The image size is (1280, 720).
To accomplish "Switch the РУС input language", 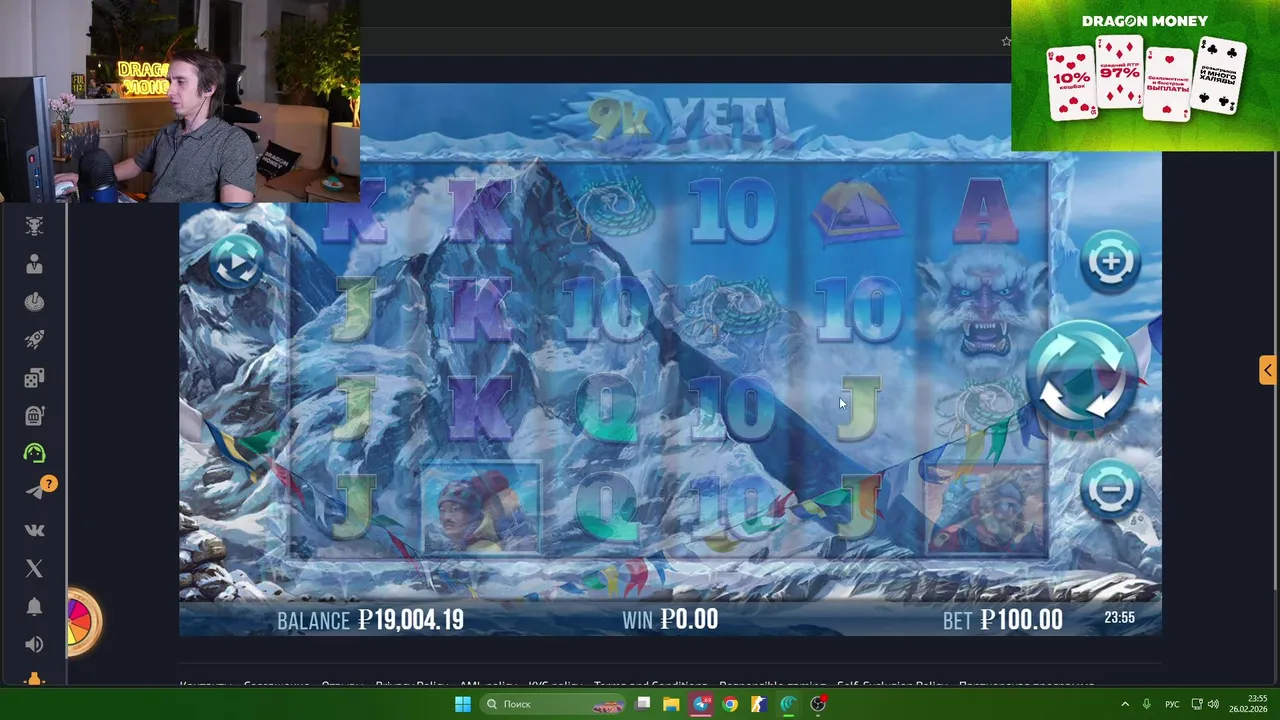I will coord(1172,704).
